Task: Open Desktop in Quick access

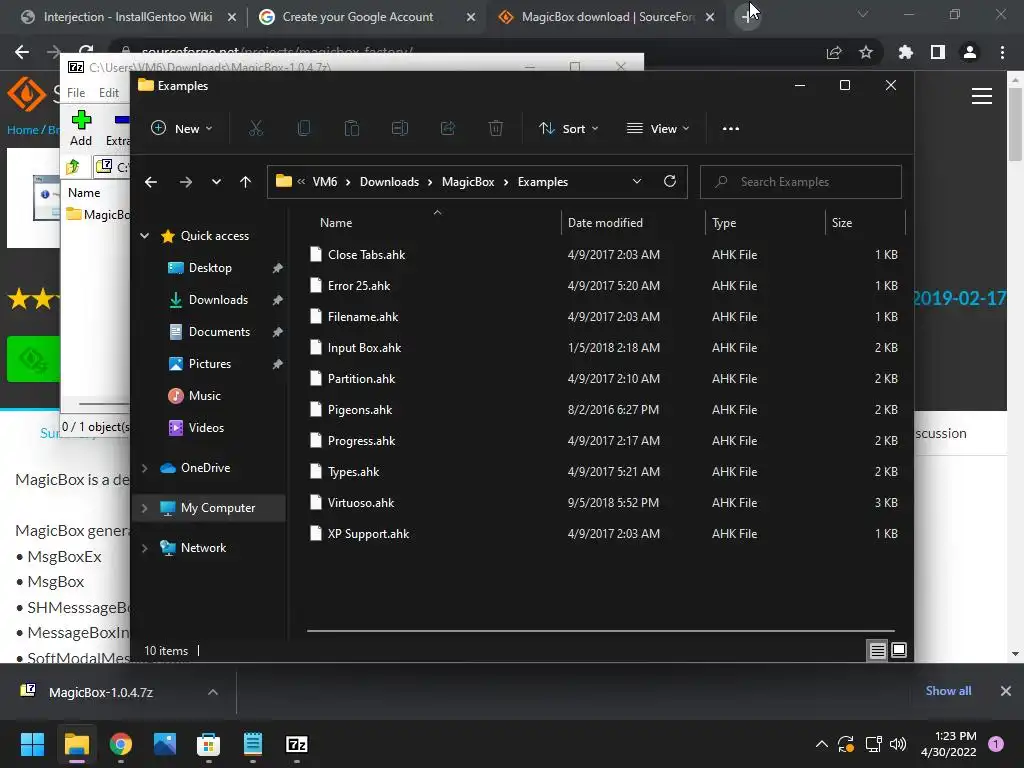Action: (210, 268)
